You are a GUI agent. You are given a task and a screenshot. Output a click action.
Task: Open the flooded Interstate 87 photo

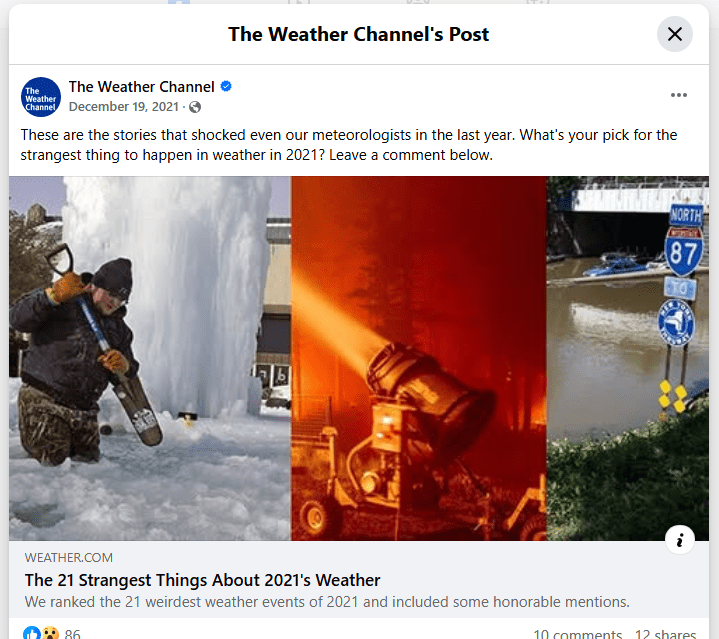(628, 358)
